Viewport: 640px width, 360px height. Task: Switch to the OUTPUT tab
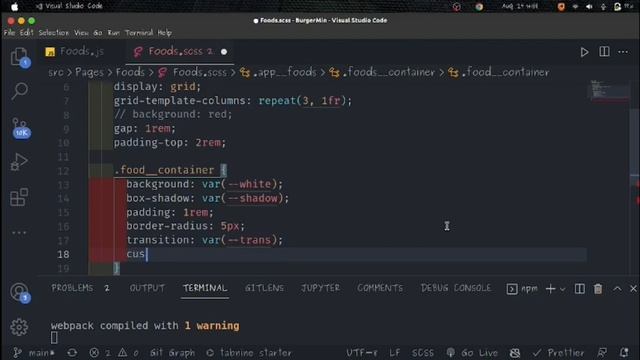[147, 288]
